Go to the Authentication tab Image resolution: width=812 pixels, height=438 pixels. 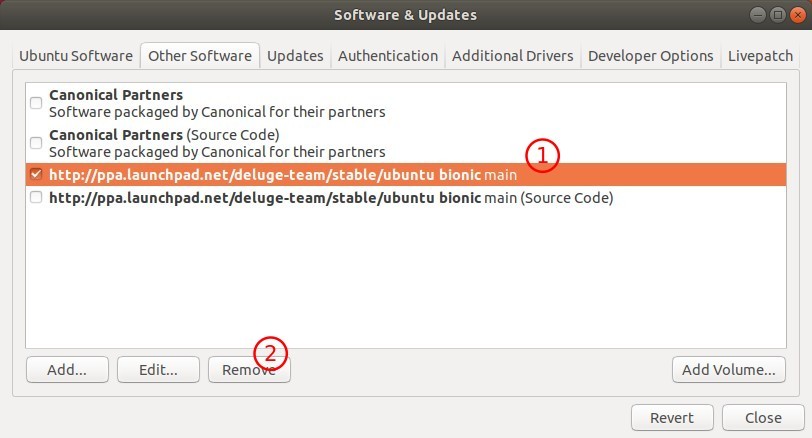pyautogui.click(x=388, y=56)
